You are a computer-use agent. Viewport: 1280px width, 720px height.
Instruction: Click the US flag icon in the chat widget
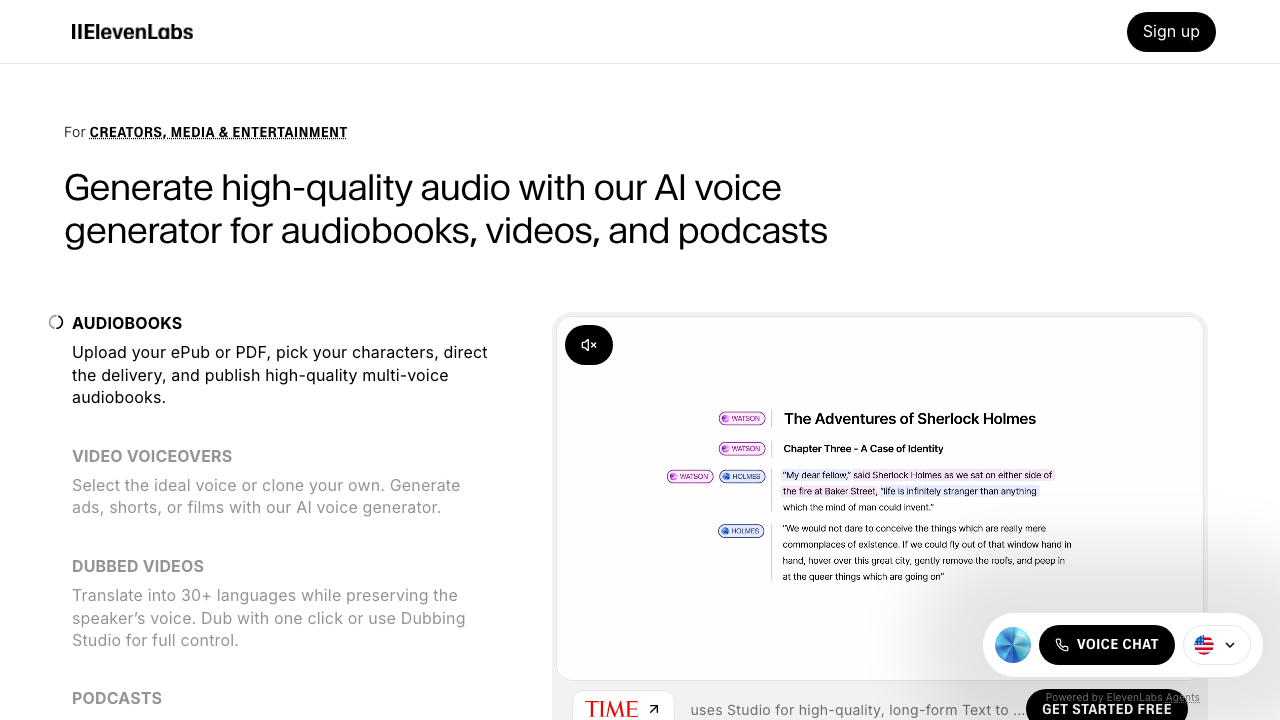pos(1204,645)
